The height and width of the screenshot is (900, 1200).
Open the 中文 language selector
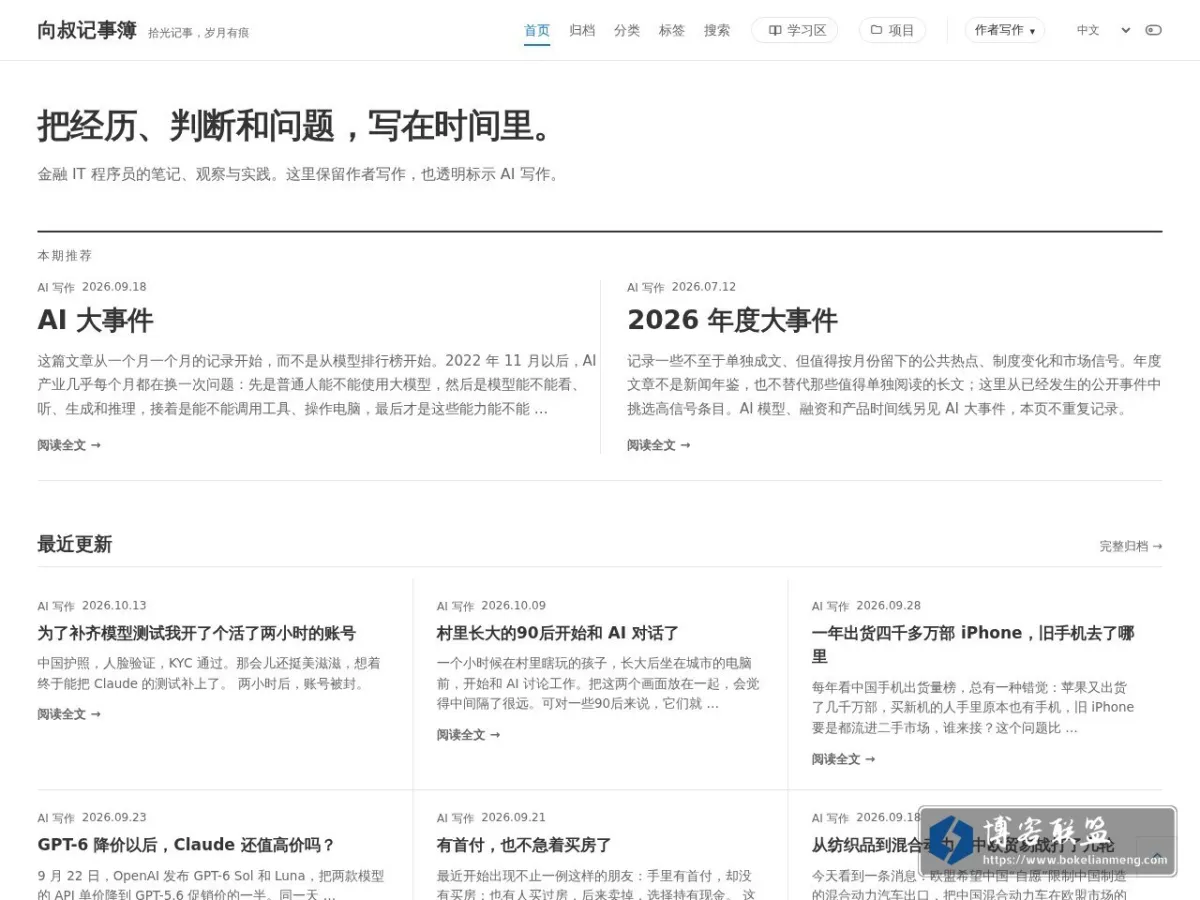(x=1103, y=30)
